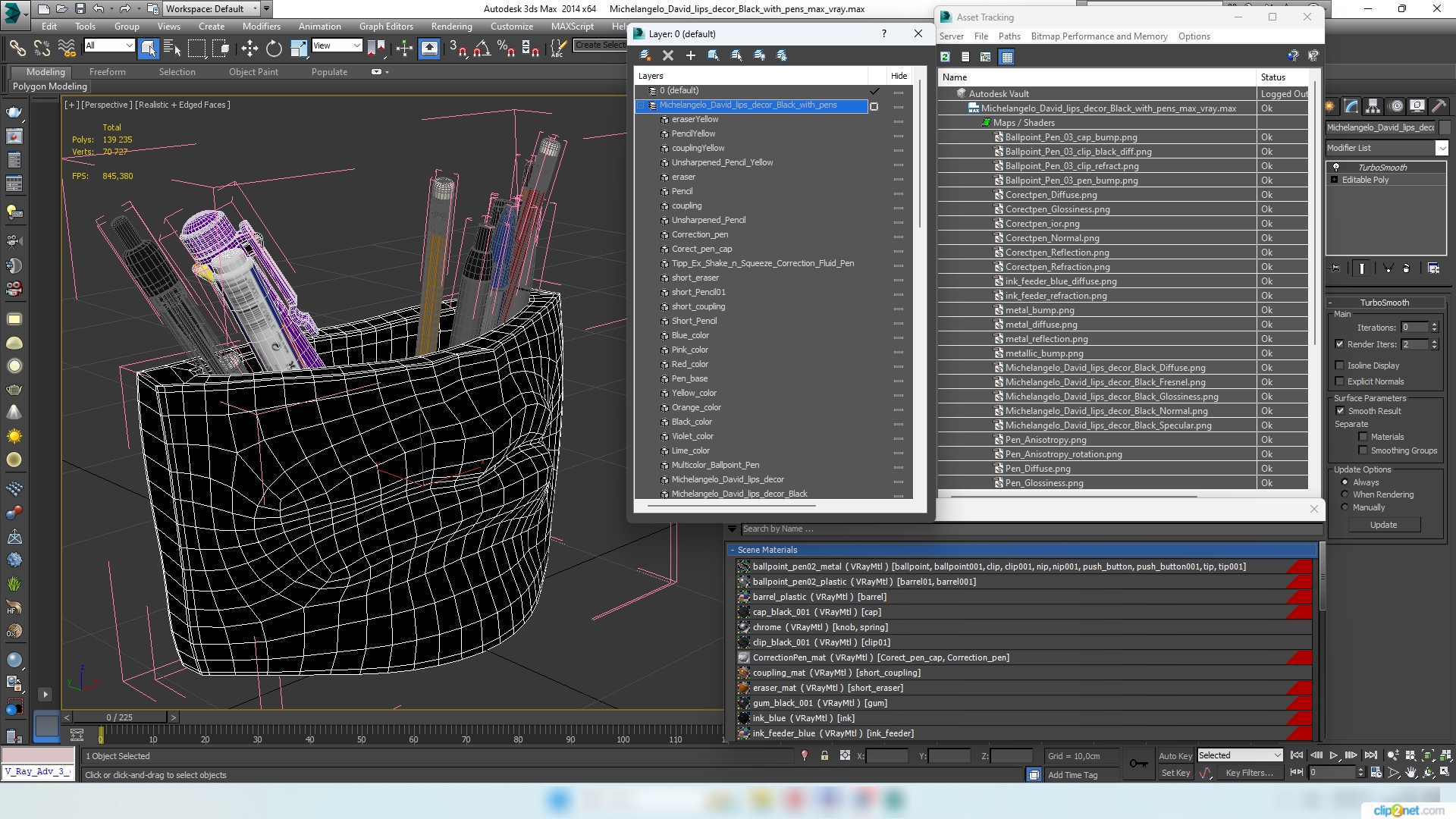Select the Manually update radio option
Screen dimensions: 1456x819
coord(1345,507)
